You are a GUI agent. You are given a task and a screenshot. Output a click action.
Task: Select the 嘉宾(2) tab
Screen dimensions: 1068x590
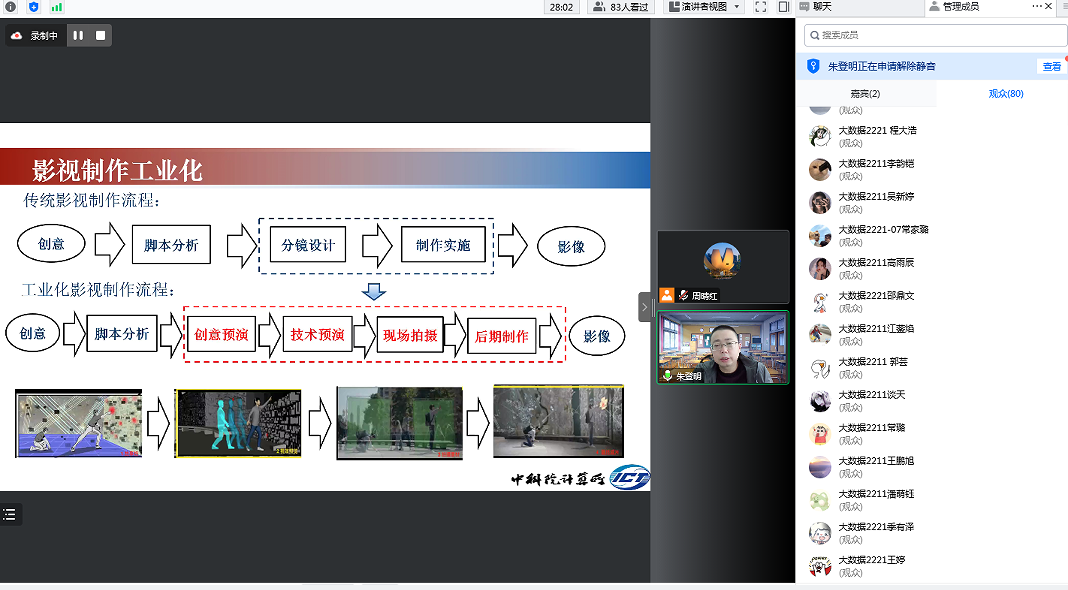pos(865,94)
